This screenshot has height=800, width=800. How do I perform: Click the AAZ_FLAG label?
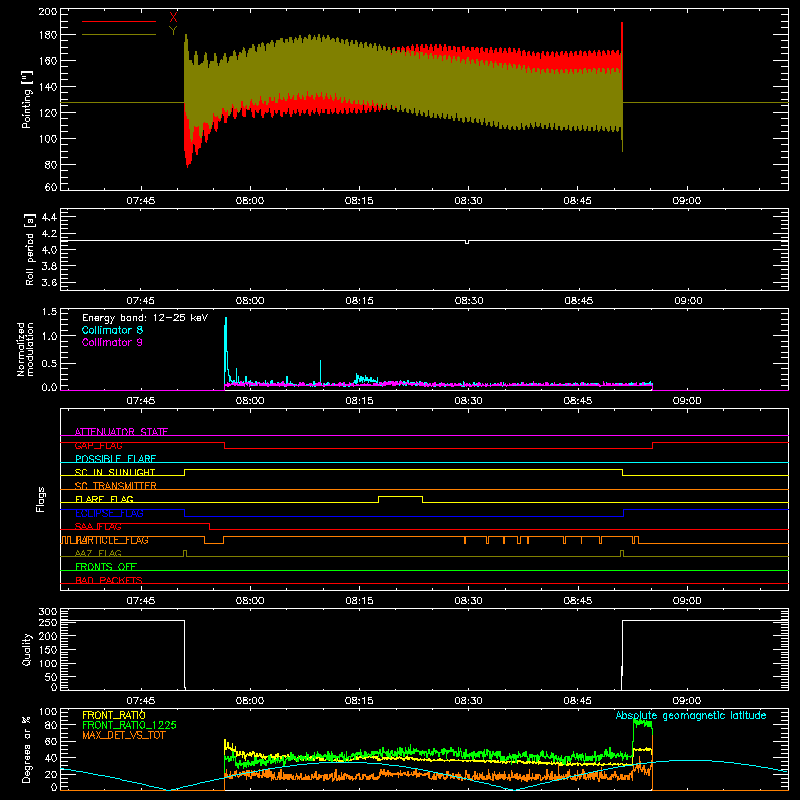pos(98,553)
